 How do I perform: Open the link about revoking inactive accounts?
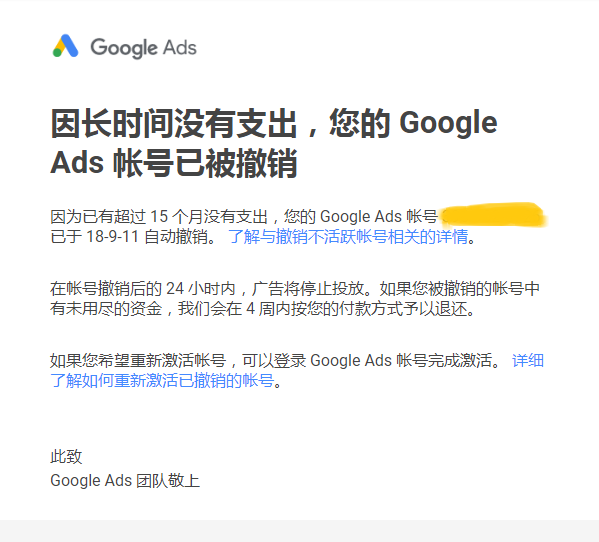(x=348, y=236)
